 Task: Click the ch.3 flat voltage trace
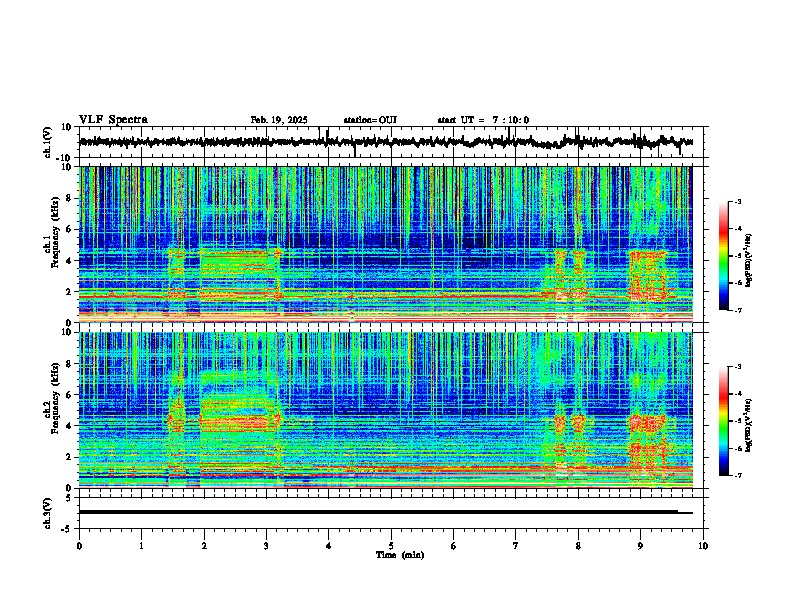[385, 512]
